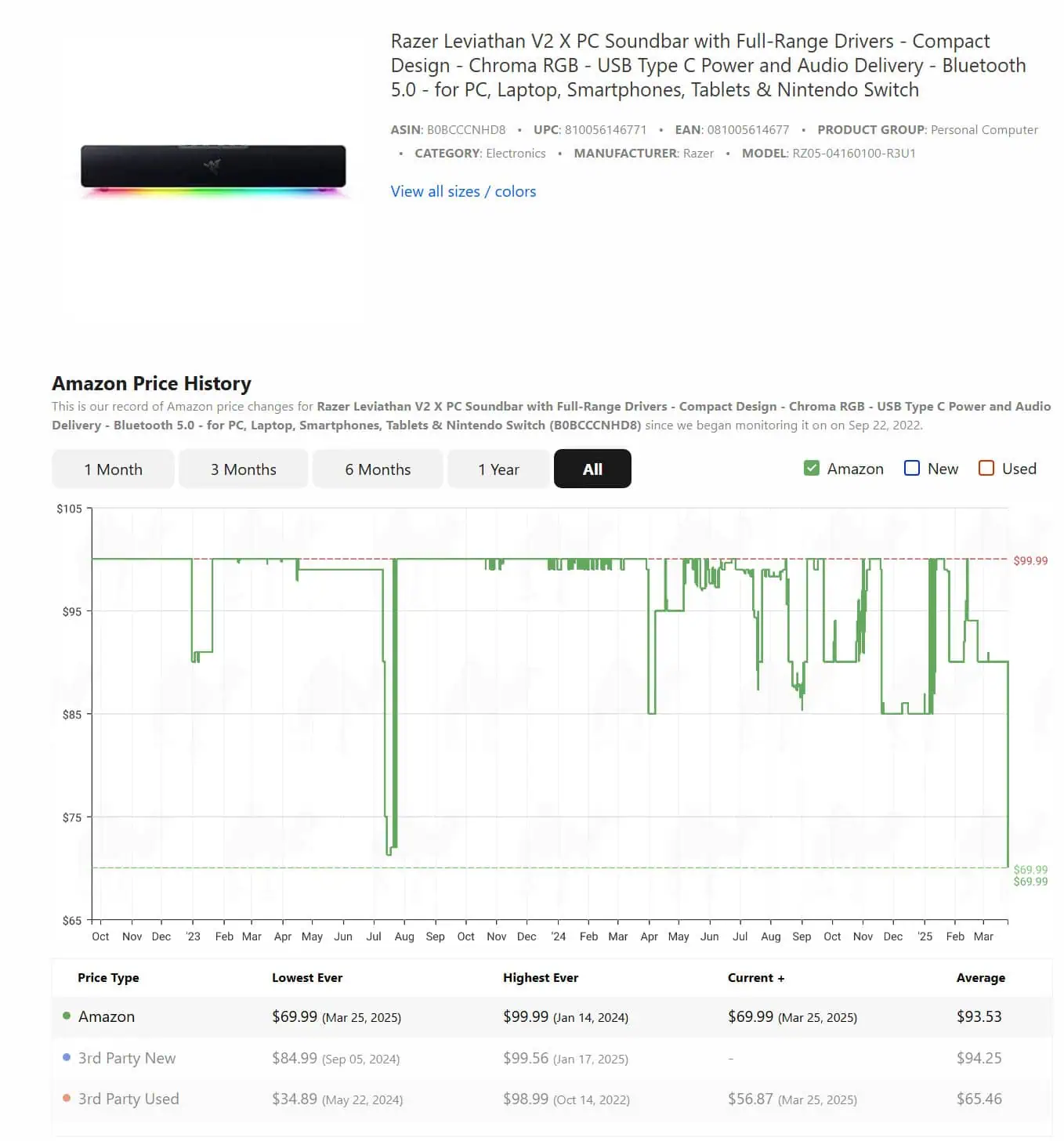Click the green dot beside Amazon row

(67, 1016)
